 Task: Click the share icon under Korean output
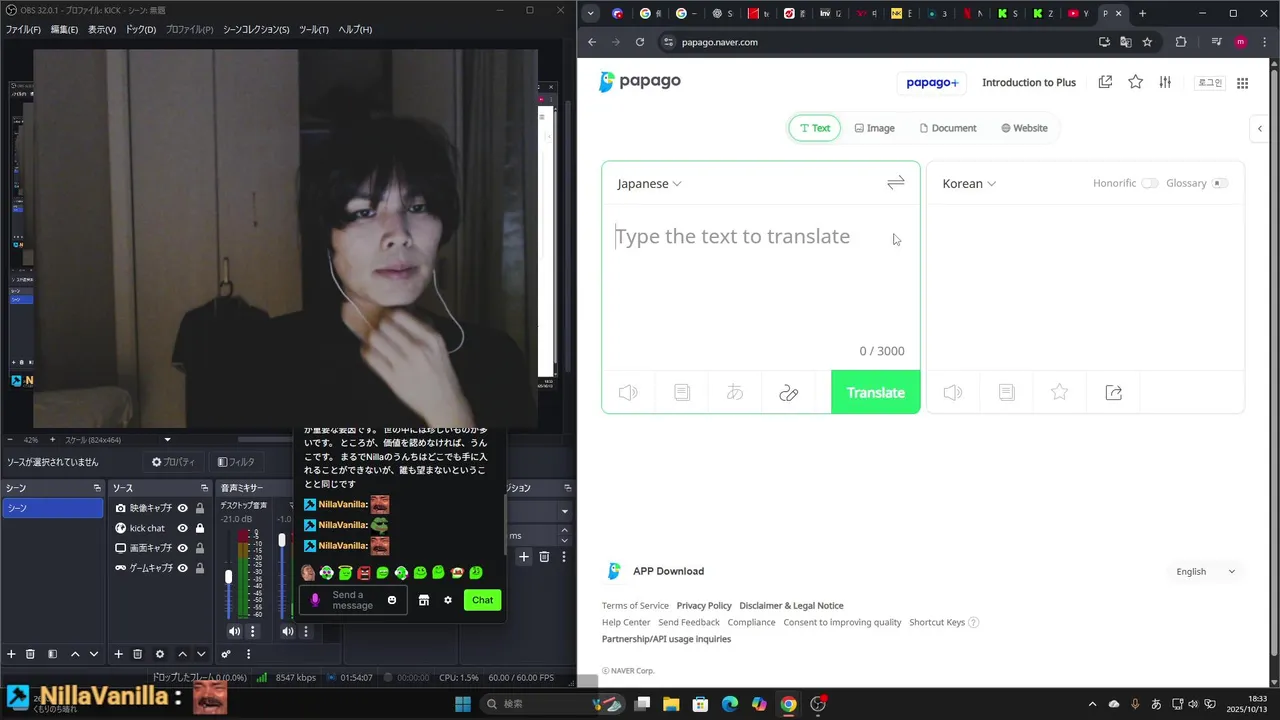pyautogui.click(x=1113, y=393)
